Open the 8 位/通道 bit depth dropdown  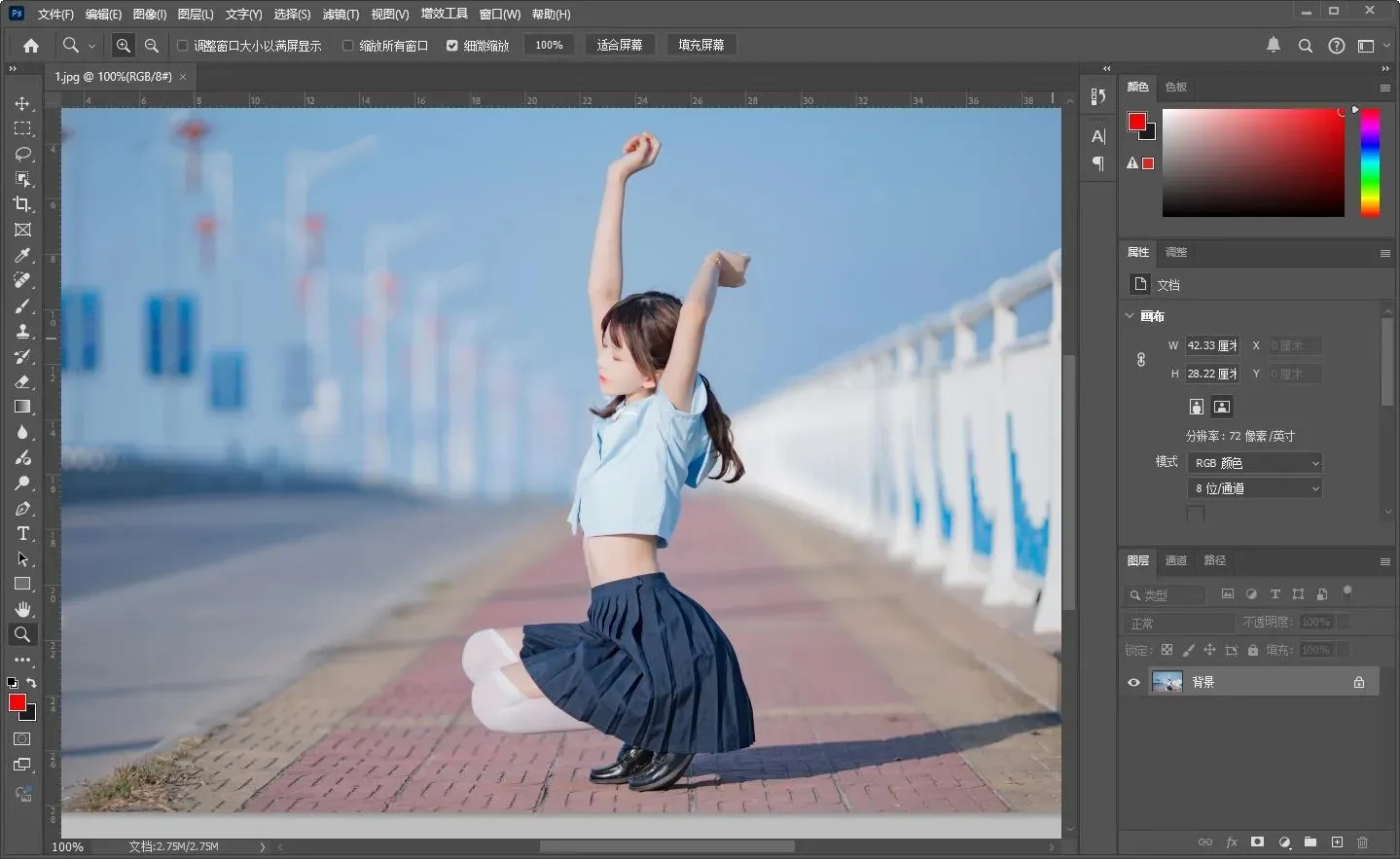1256,488
